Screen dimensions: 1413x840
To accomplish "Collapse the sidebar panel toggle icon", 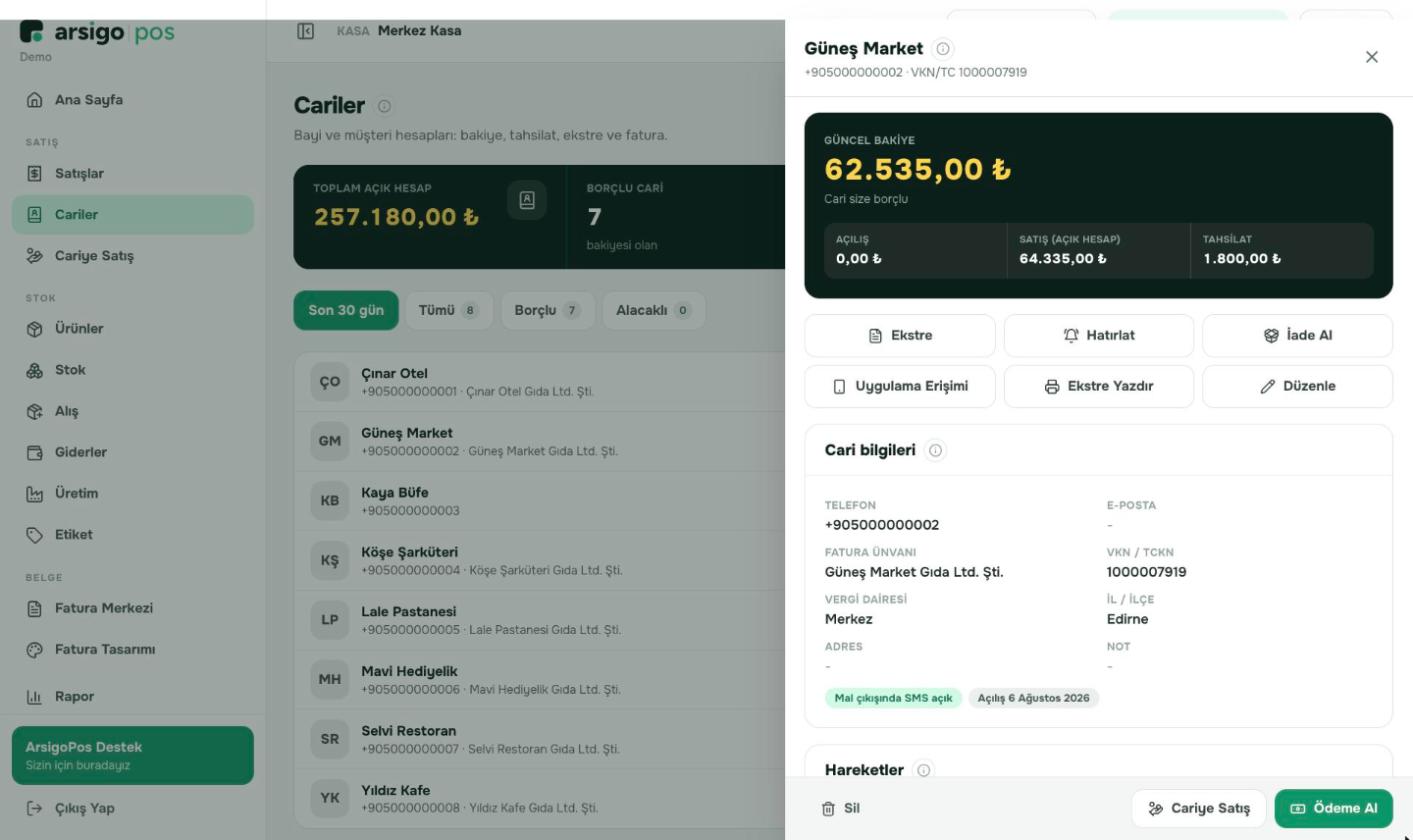I will pos(306,31).
